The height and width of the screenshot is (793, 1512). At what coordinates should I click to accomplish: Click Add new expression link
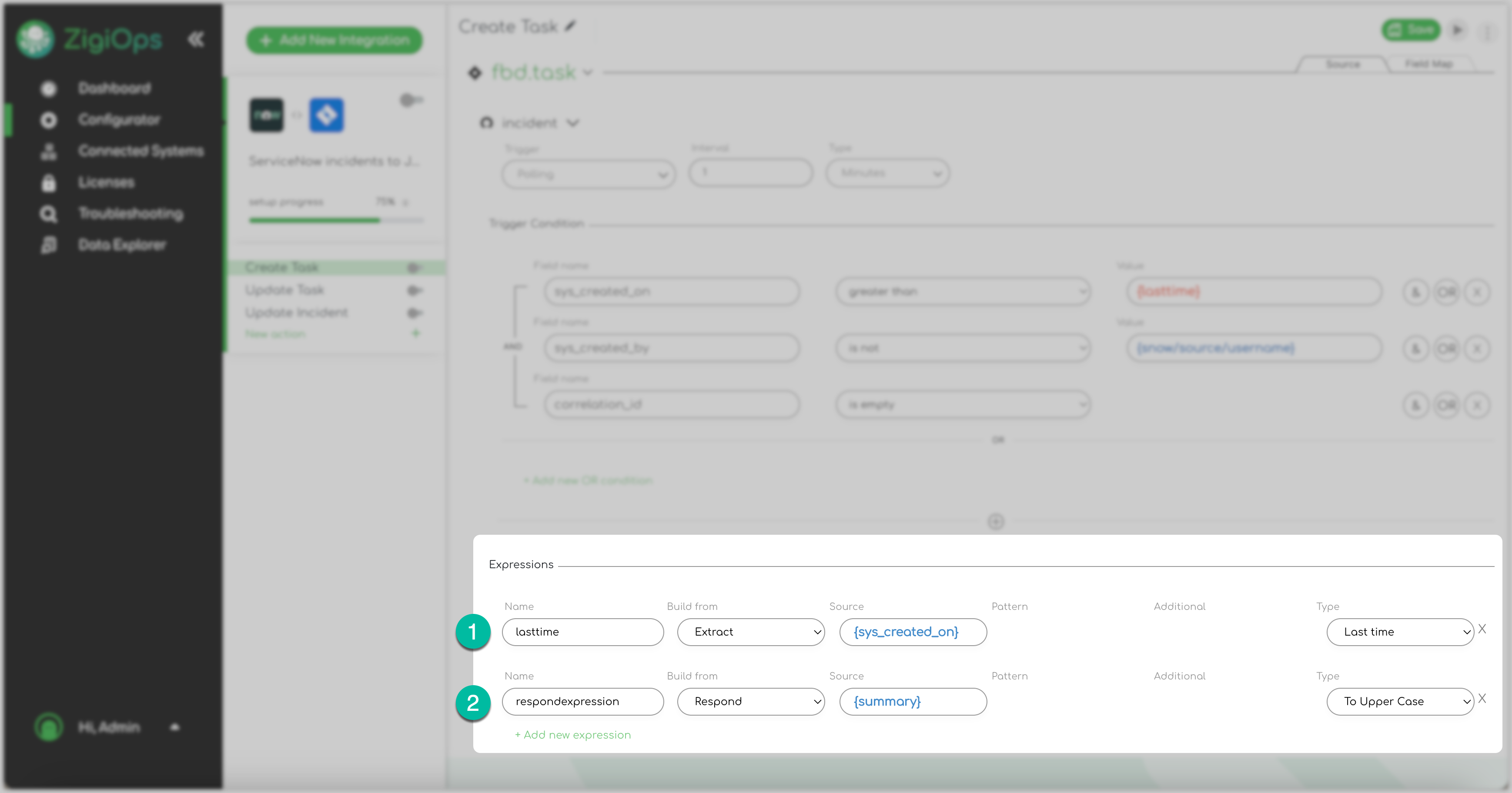click(x=573, y=735)
